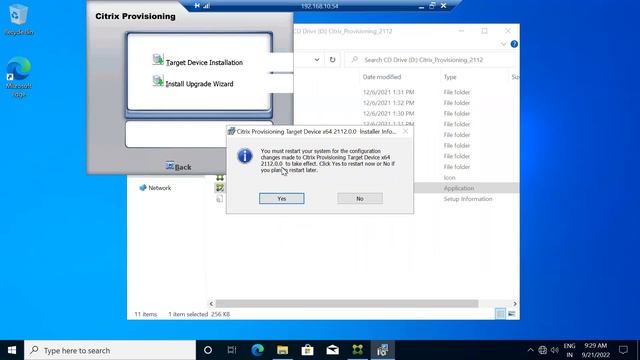640x360 pixels.
Task: Expand the address bar history dropdown
Action: [x=317, y=60]
